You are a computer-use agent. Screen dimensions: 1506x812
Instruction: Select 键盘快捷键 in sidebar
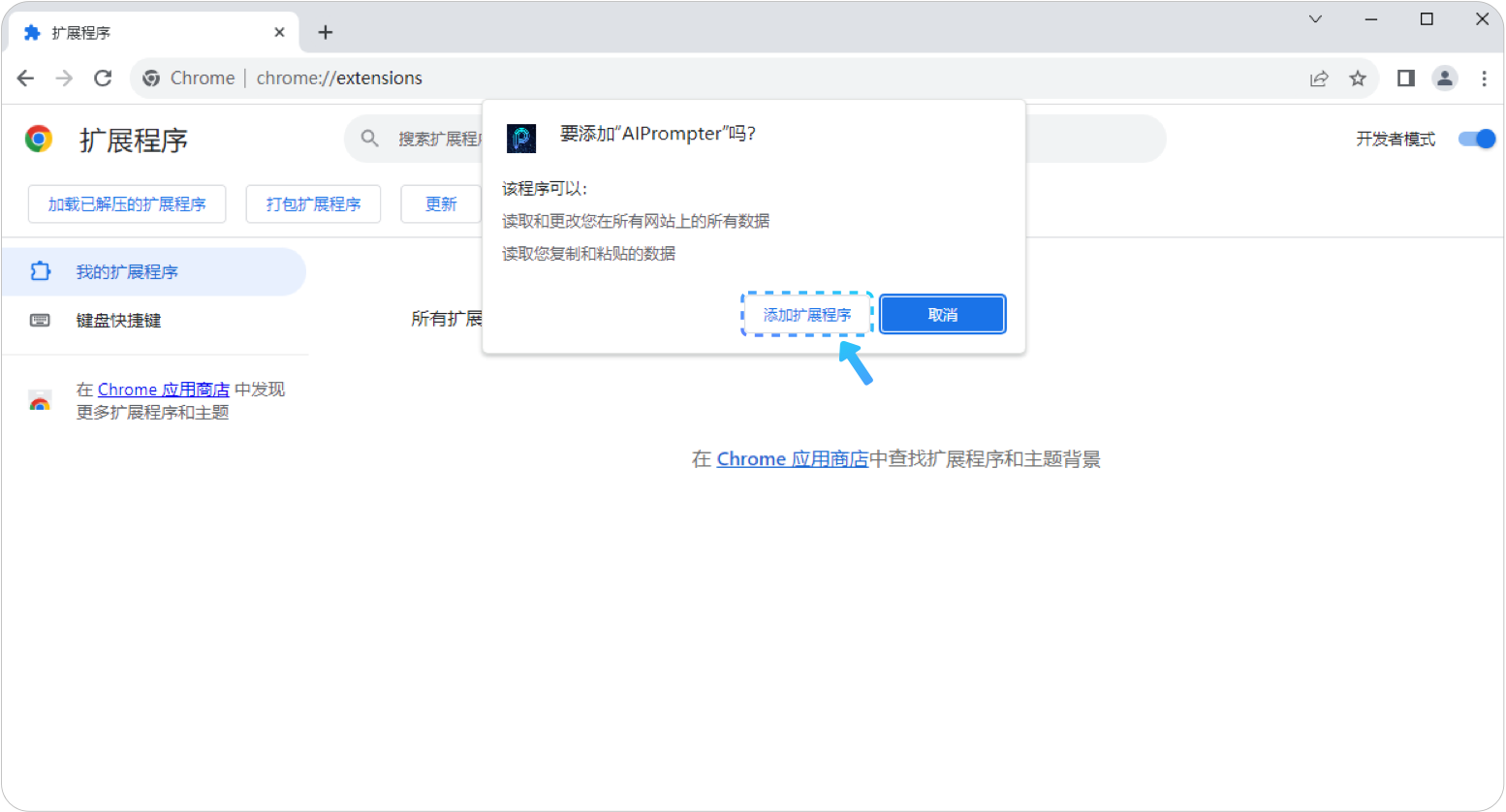coord(153,321)
